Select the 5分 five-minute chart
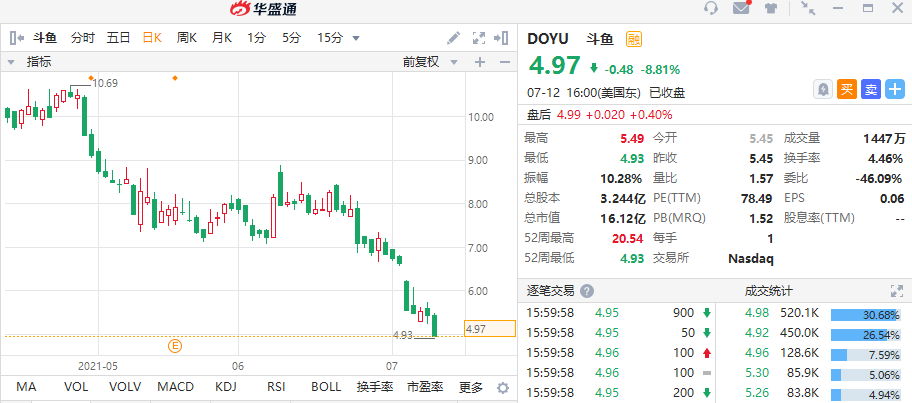 tap(292, 38)
